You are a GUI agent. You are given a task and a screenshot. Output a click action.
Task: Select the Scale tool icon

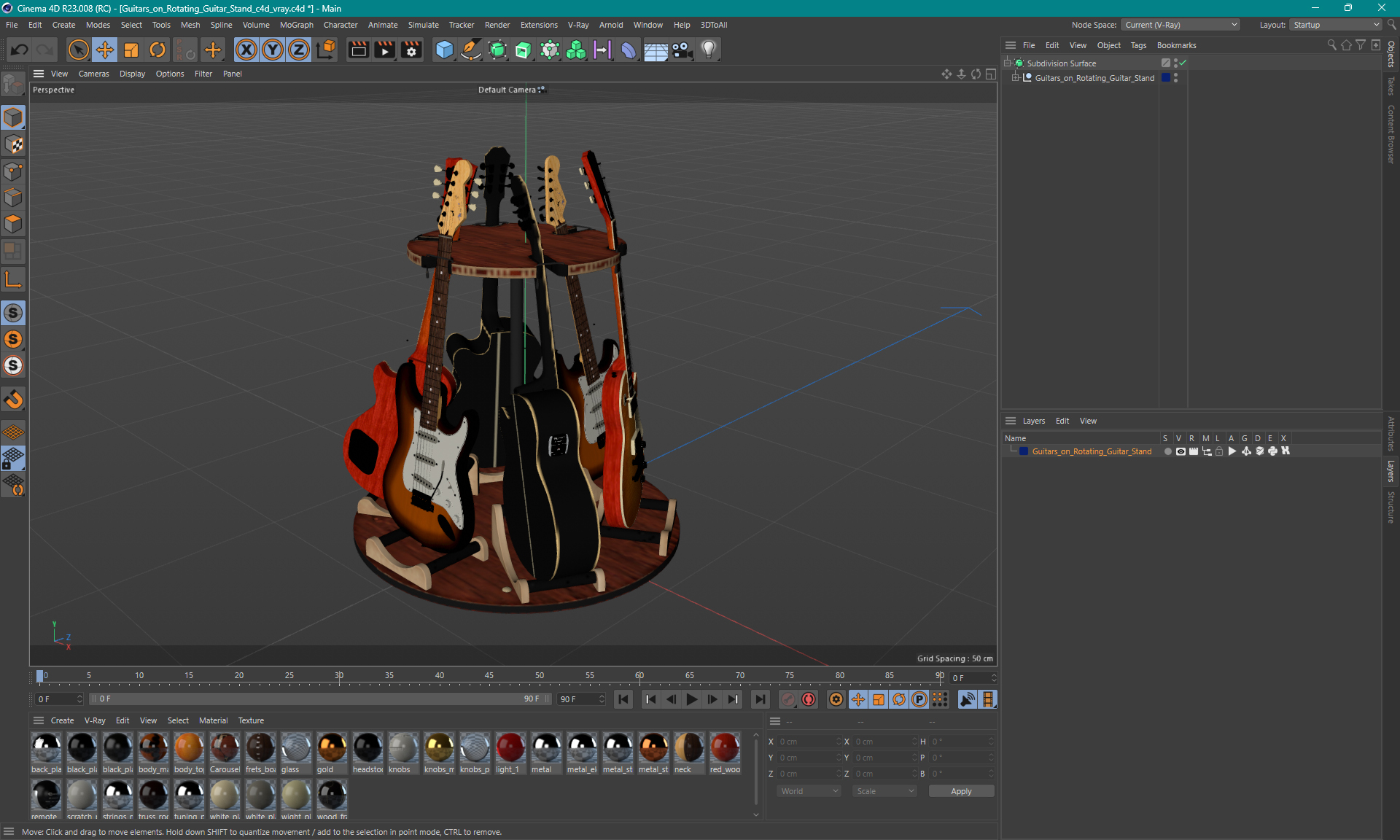pyautogui.click(x=130, y=49)
